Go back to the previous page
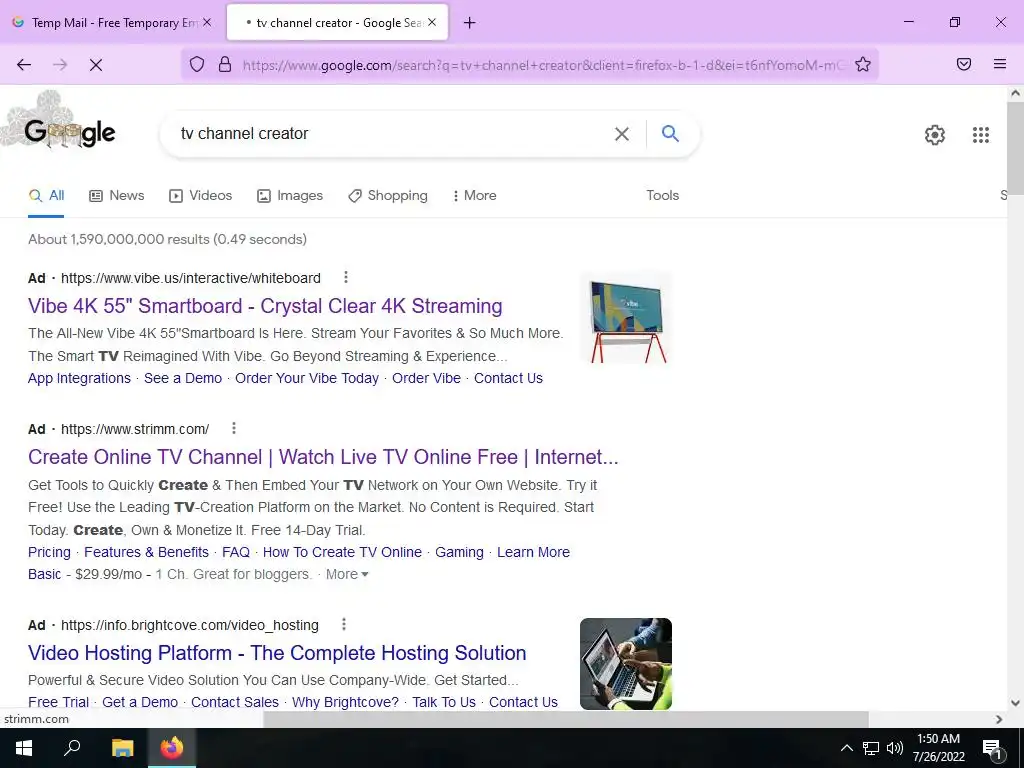Image resolution: width=1024 pixels, height=768 pixels. click(x=24, y=65)
